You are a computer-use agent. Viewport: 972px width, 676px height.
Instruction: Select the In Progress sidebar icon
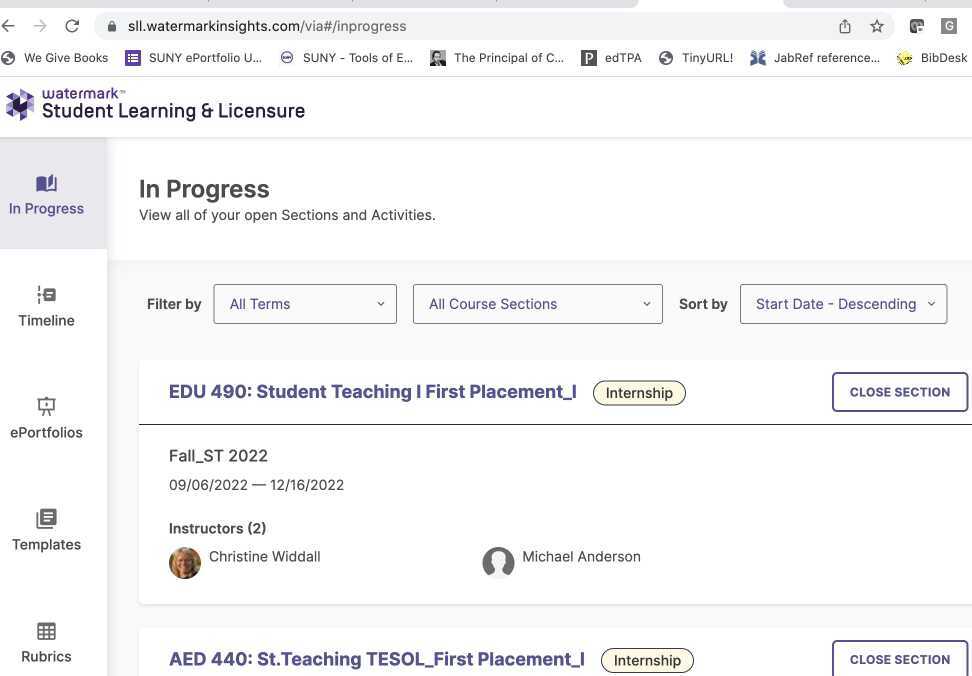pos(46,184)
